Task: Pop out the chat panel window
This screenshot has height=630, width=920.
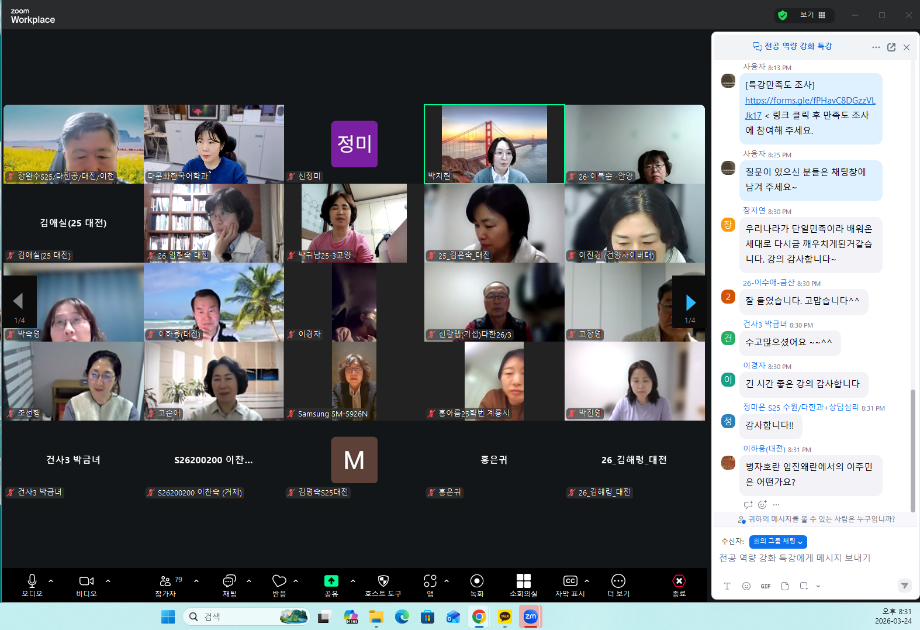Action: point(891,47)
